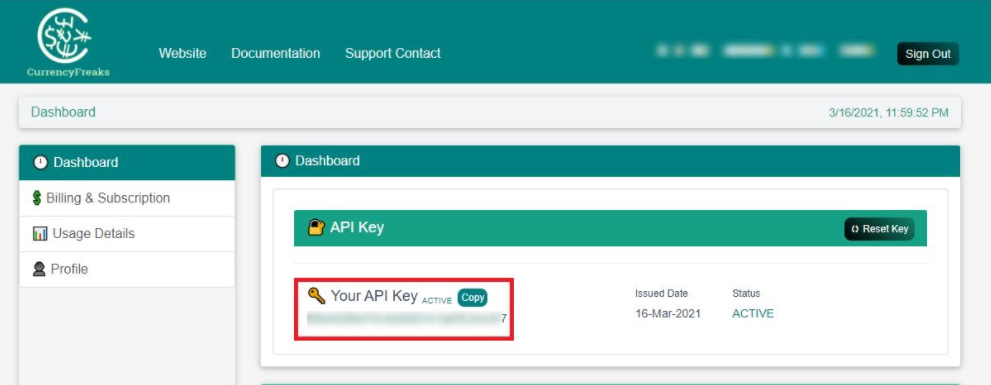991x385 pixels.
Task: Click the timestamp 3/16/2021, 11:59:52 PM
Action: coord(889,113)
